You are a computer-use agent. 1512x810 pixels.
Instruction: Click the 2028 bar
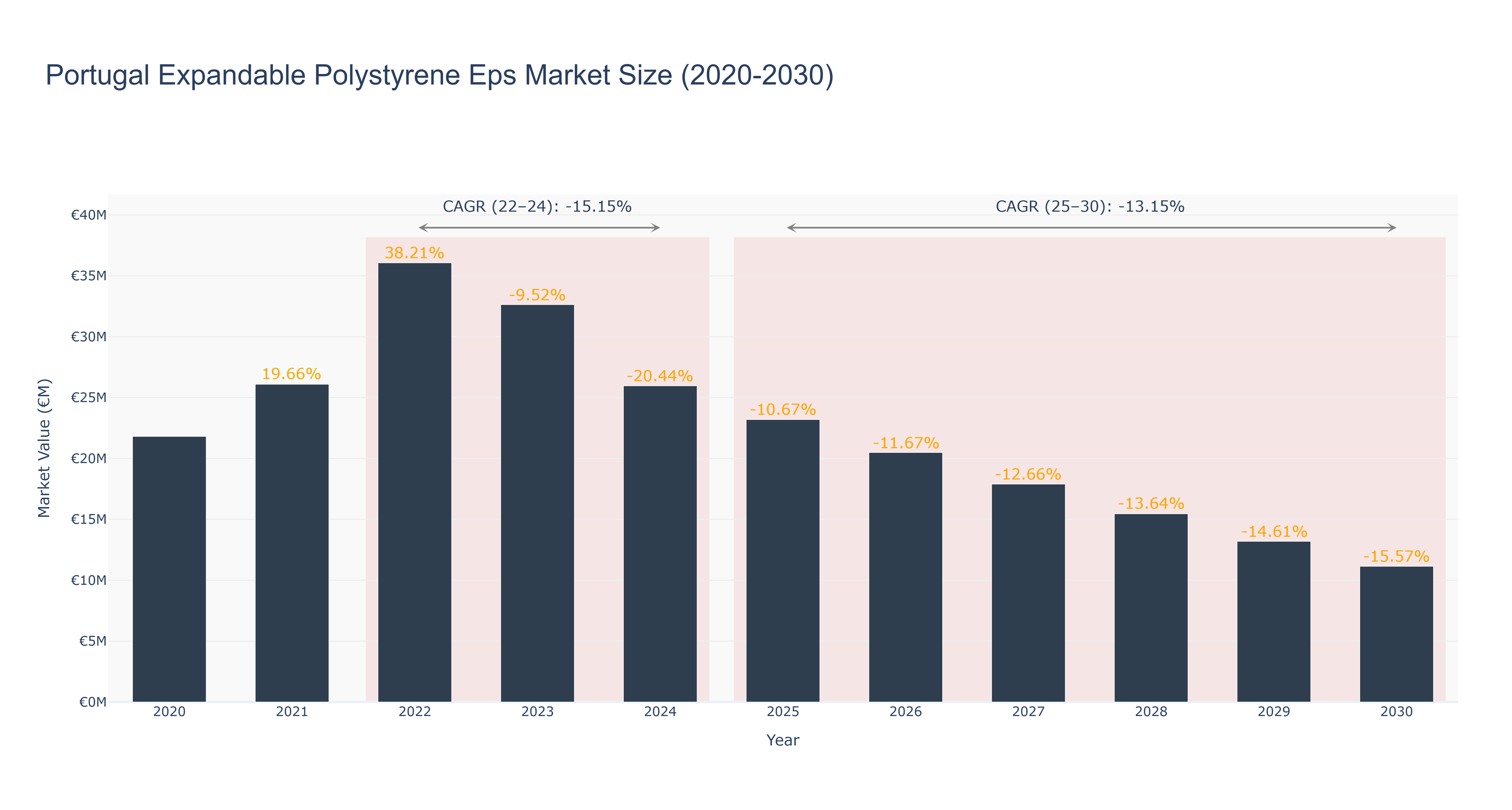1150,607
